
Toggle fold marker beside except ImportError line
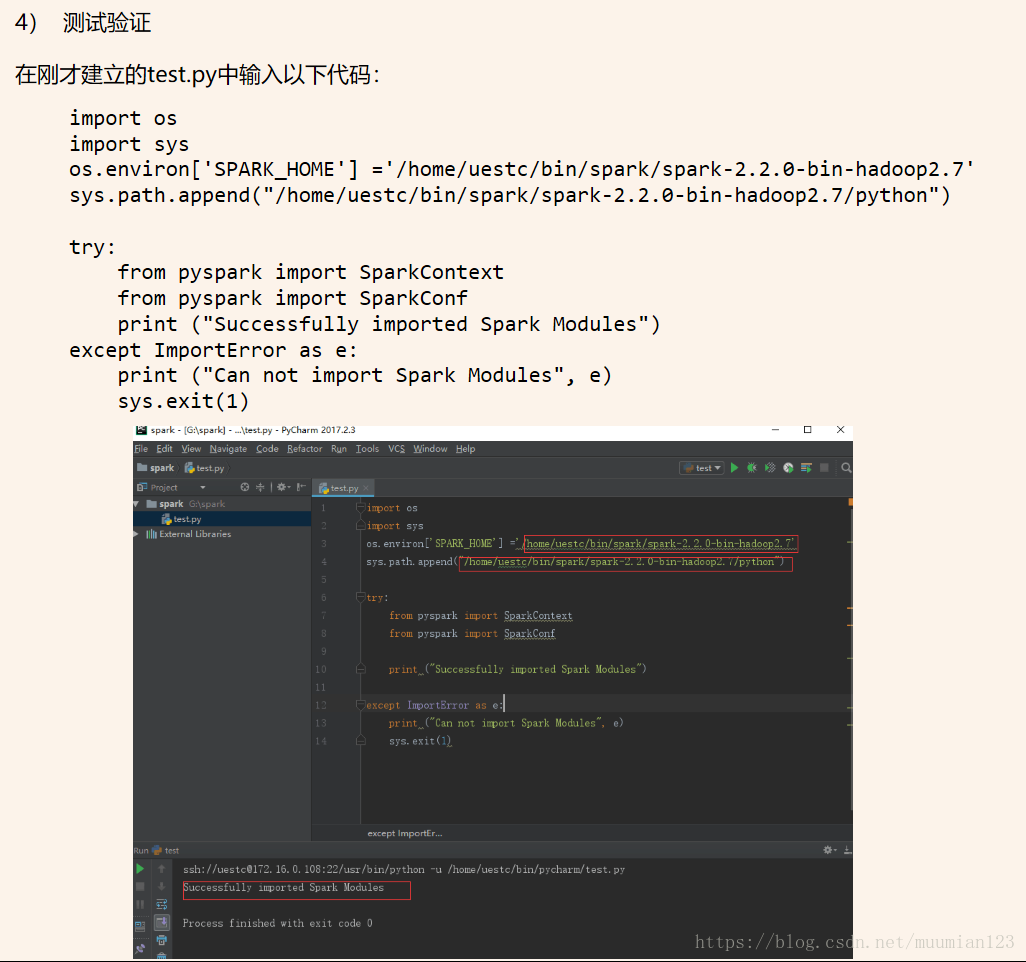[x=360, y=705]
